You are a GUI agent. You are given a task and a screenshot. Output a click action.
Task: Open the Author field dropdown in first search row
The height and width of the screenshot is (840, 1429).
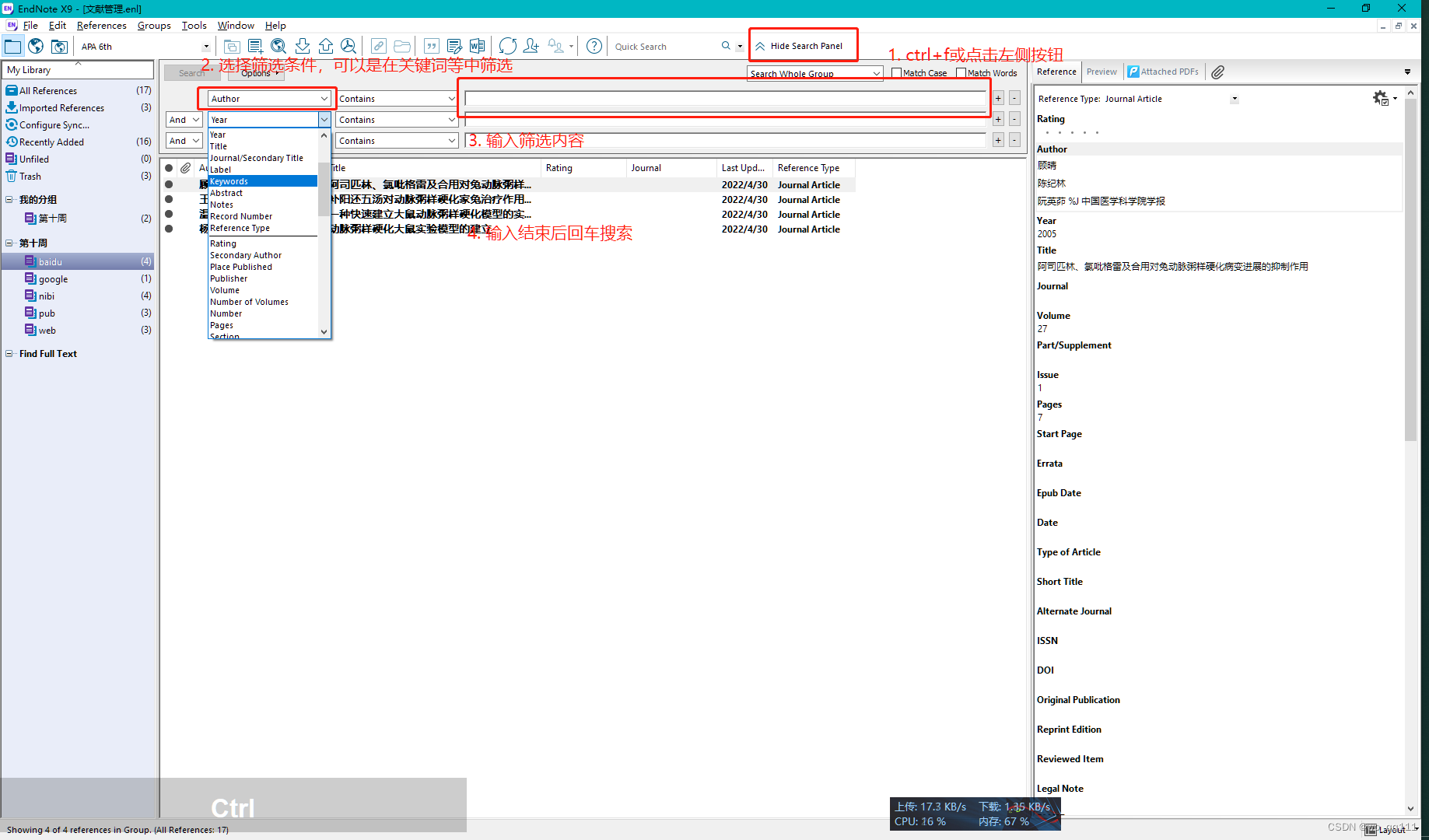tap(269, 99)
